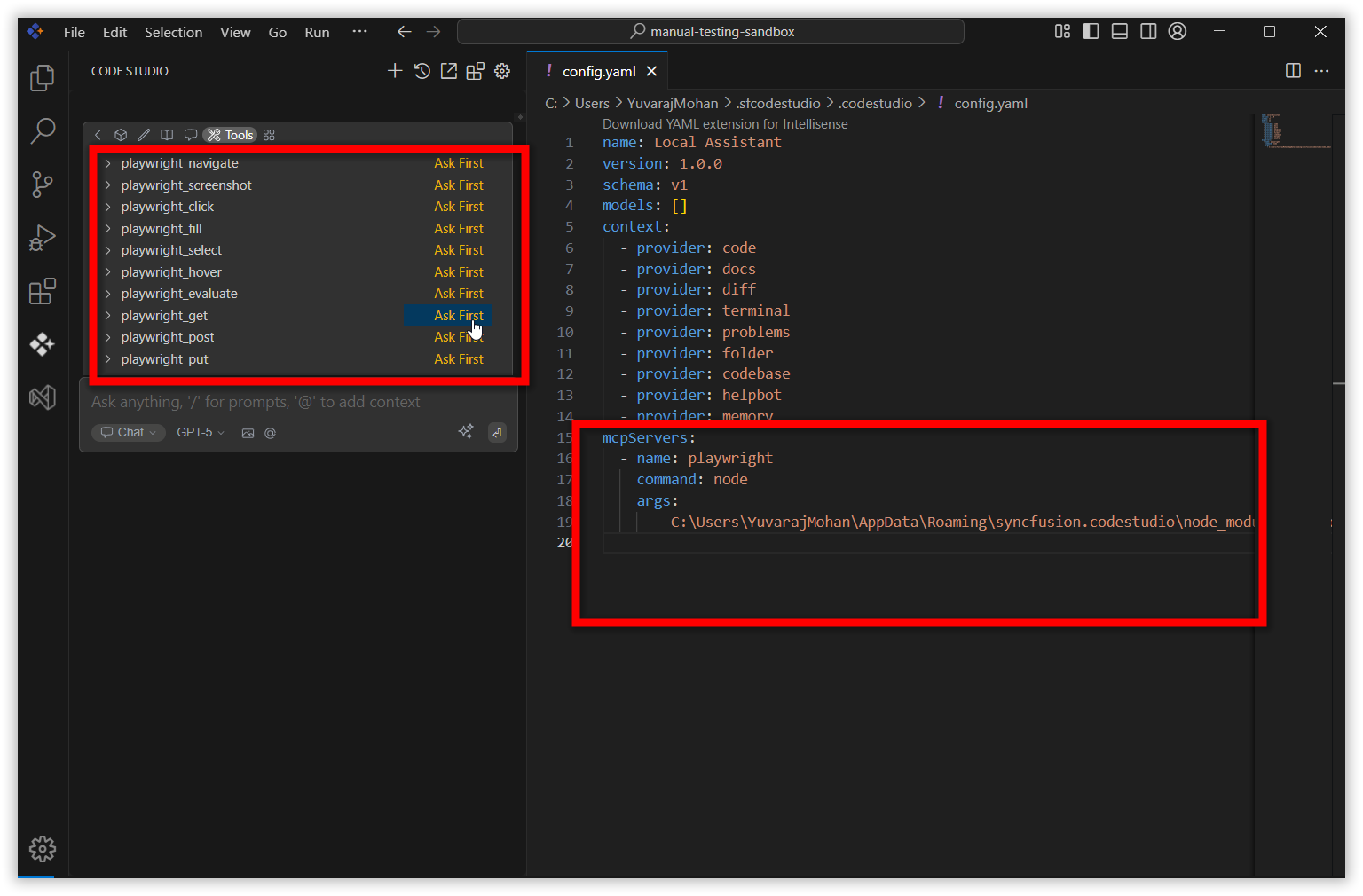Screen dimensions: 1363x896
Task: Click the blocks icon in the Code Studio header
Action: (476, 71)
